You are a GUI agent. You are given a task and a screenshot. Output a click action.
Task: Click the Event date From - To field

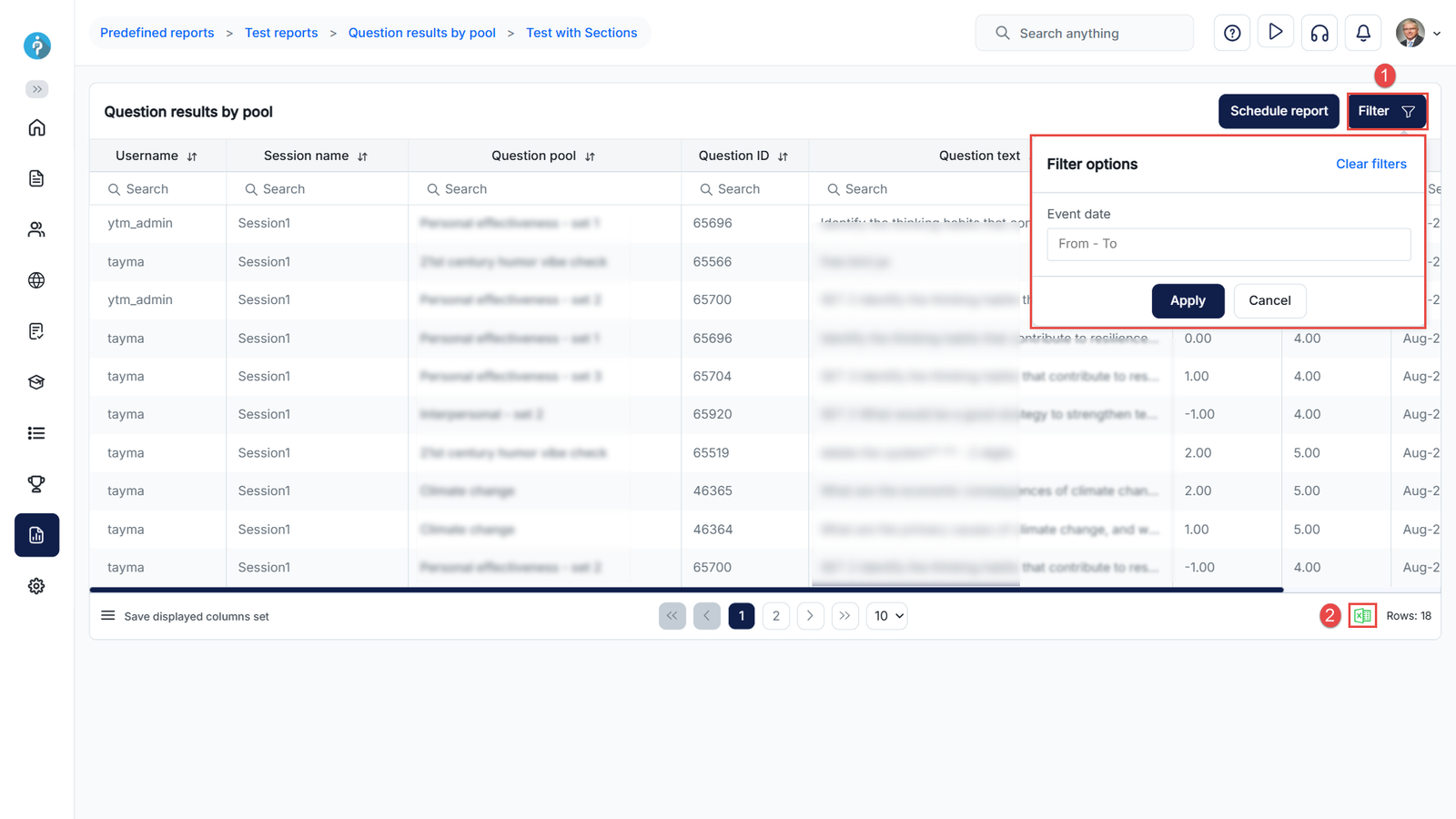1228,244
